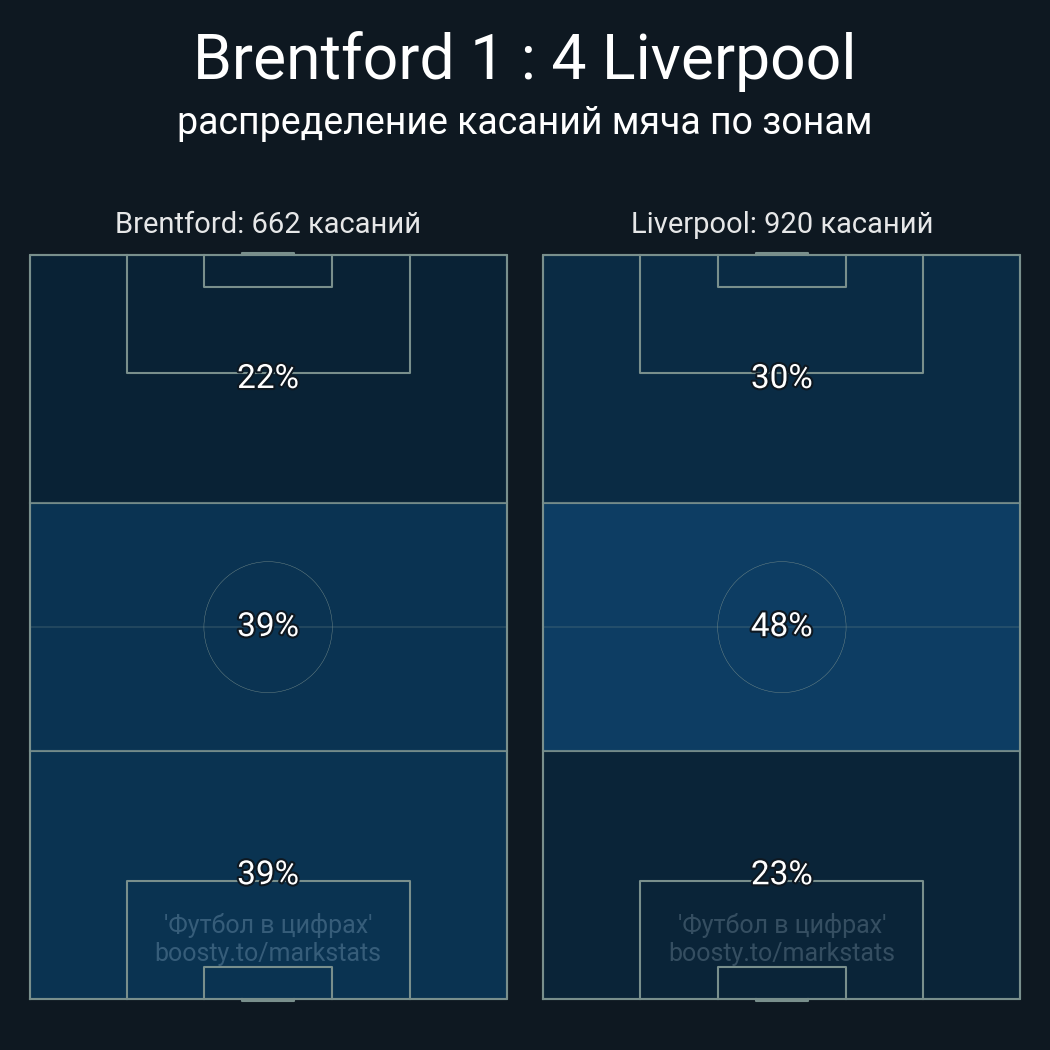This screenshot has width=1050, height=1050.
Task: Click 'Футбол в цифрах' watermark on Liverpool pitch
Action: (782, 924)
